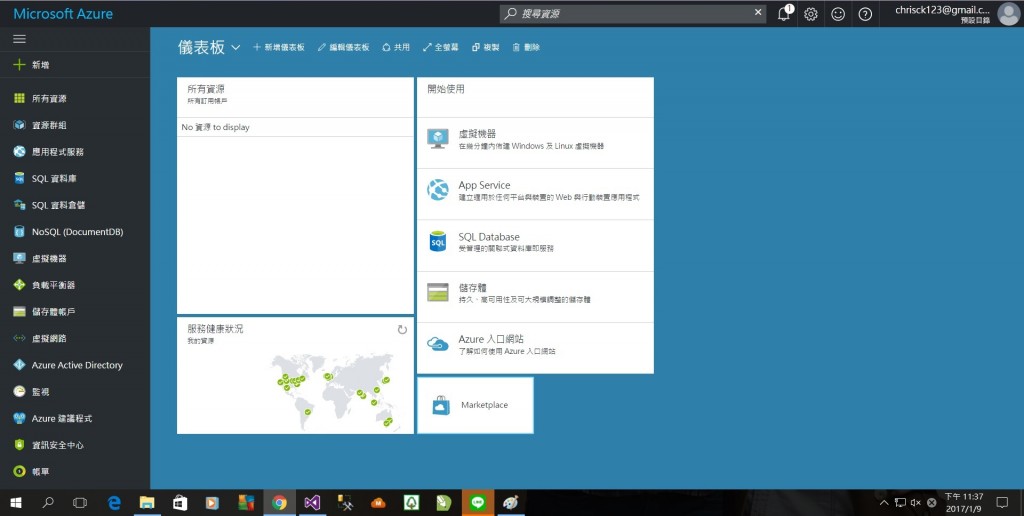1024x516 pixels.
Task: Open the 虛擬機器 getting-started tile
Action: (x=535, y=143)
